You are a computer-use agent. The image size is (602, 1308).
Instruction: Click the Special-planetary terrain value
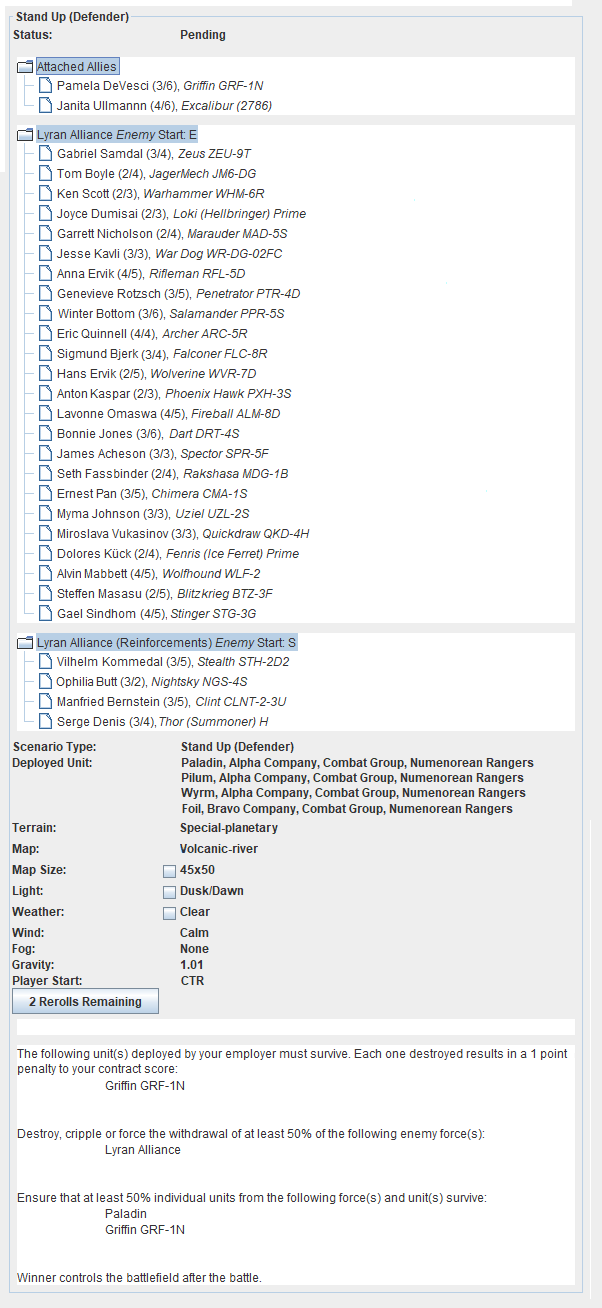[229, 828]
